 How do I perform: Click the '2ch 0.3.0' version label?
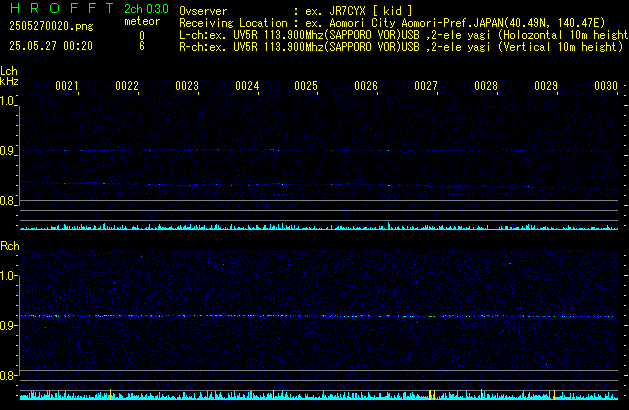tap(146, 9)
